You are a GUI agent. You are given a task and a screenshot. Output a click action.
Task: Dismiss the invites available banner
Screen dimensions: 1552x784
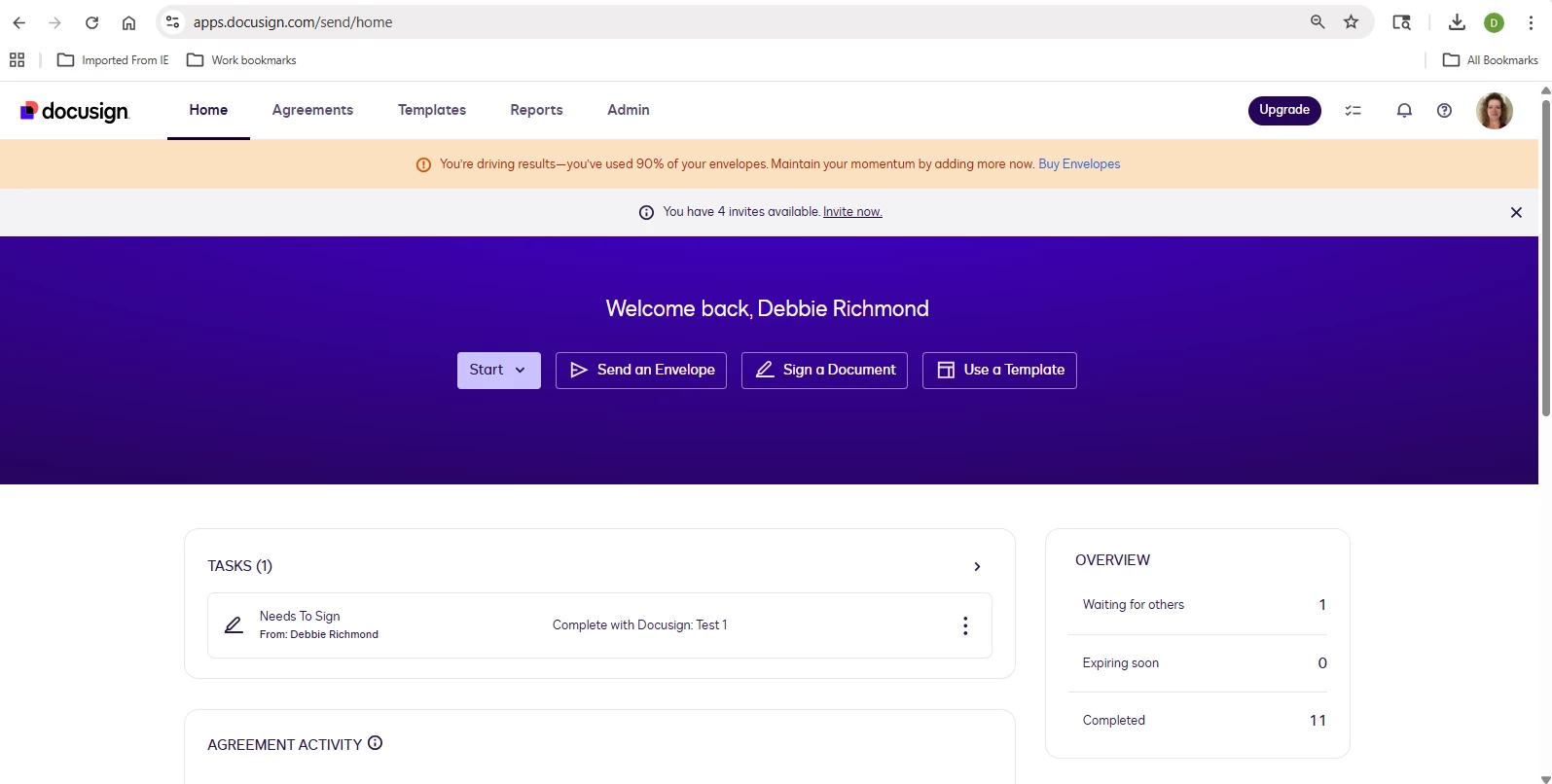(x=1516, y=212)
